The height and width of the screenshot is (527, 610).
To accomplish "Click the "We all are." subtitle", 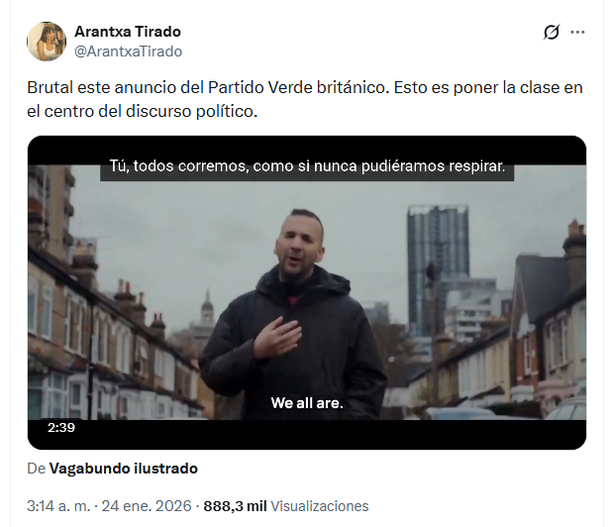I will pyautogui.click(x=307, y=403).
